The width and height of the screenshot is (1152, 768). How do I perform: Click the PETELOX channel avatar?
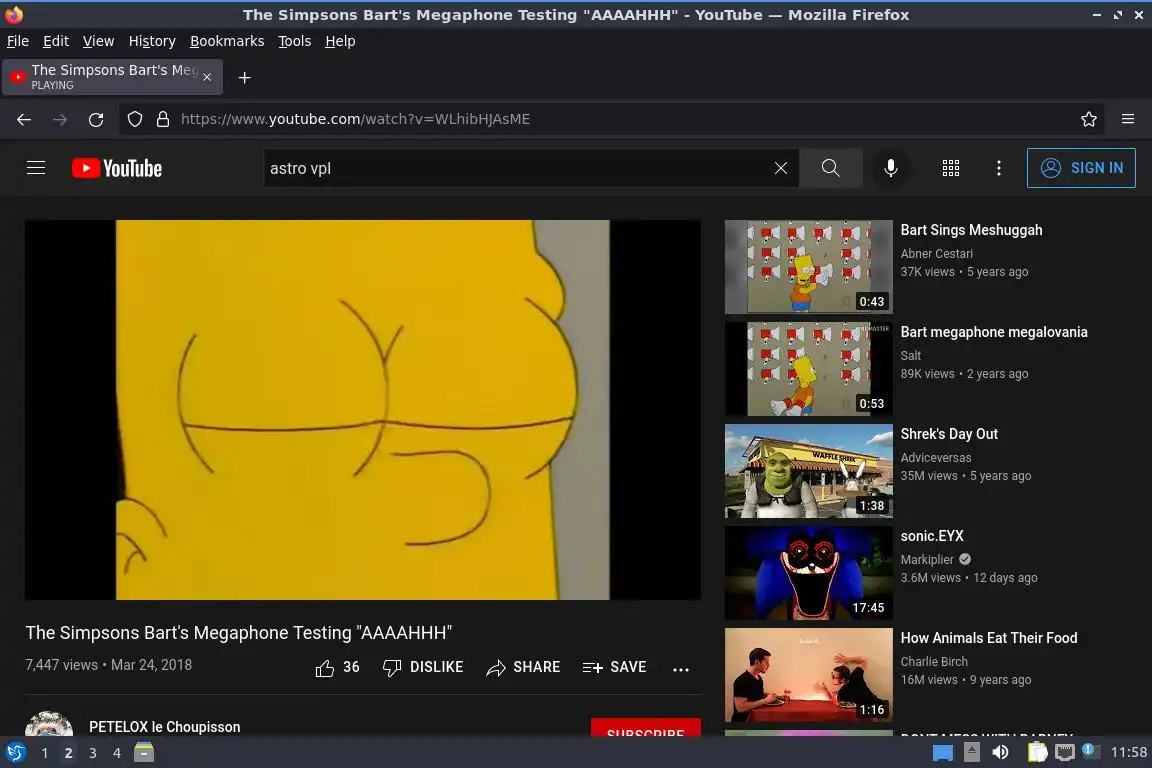49,724
